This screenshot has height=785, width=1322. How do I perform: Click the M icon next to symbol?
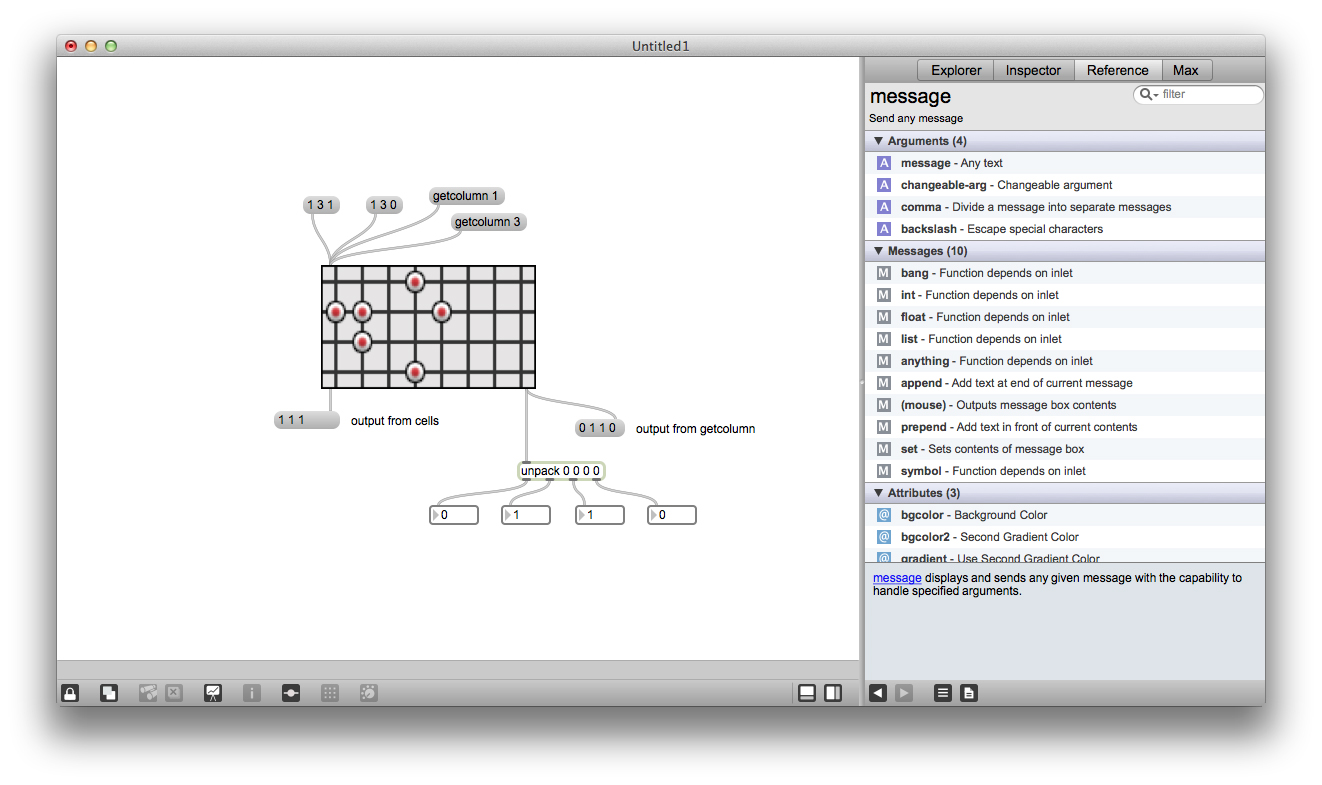884,471
